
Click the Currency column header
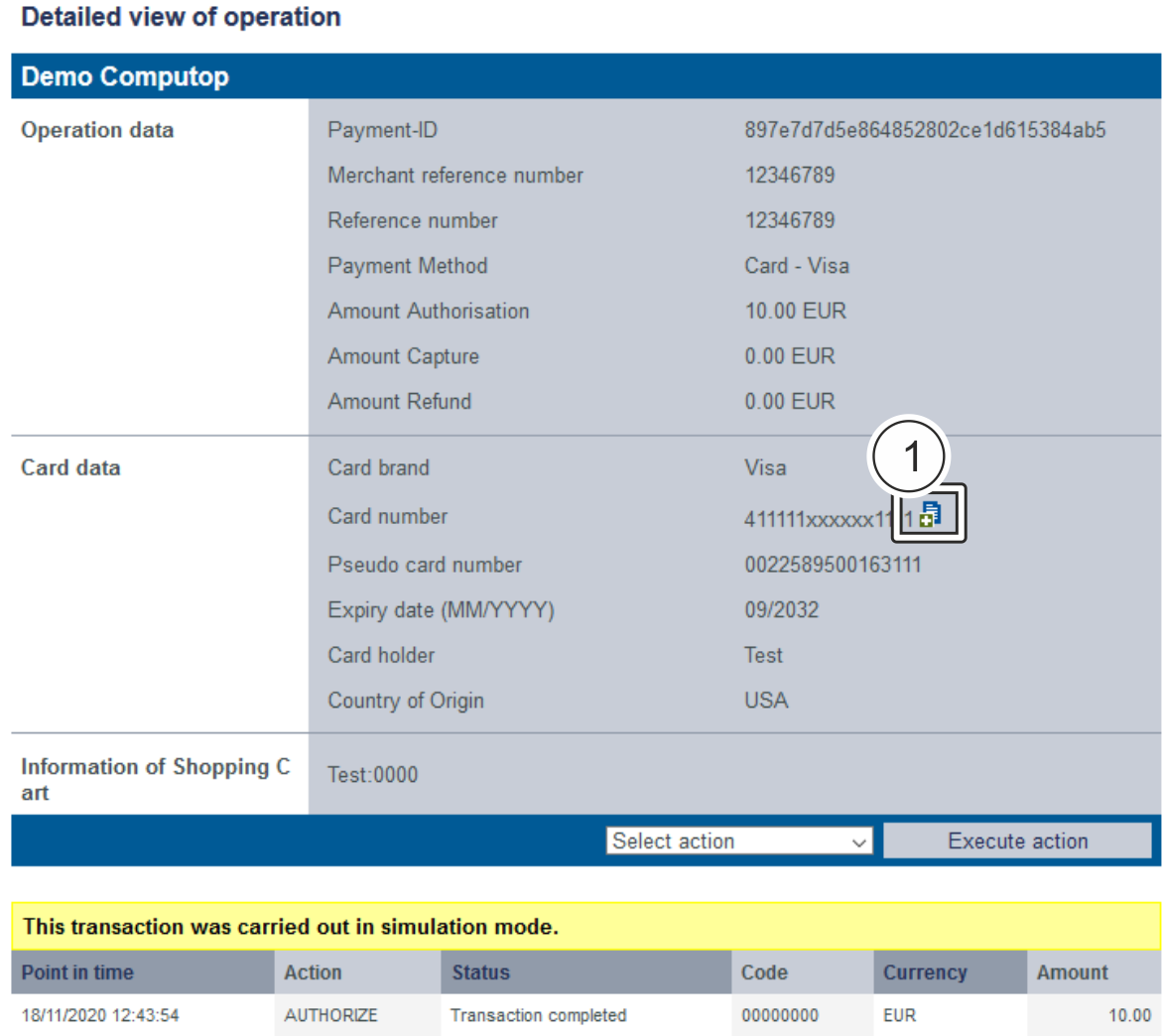pos(924,972)
